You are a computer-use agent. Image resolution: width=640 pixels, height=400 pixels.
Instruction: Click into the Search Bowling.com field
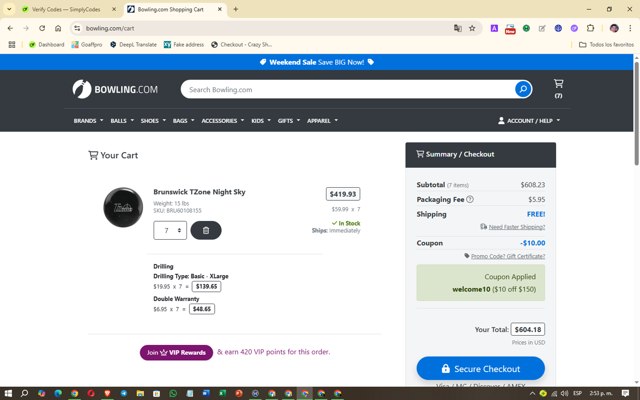point(347,89)
